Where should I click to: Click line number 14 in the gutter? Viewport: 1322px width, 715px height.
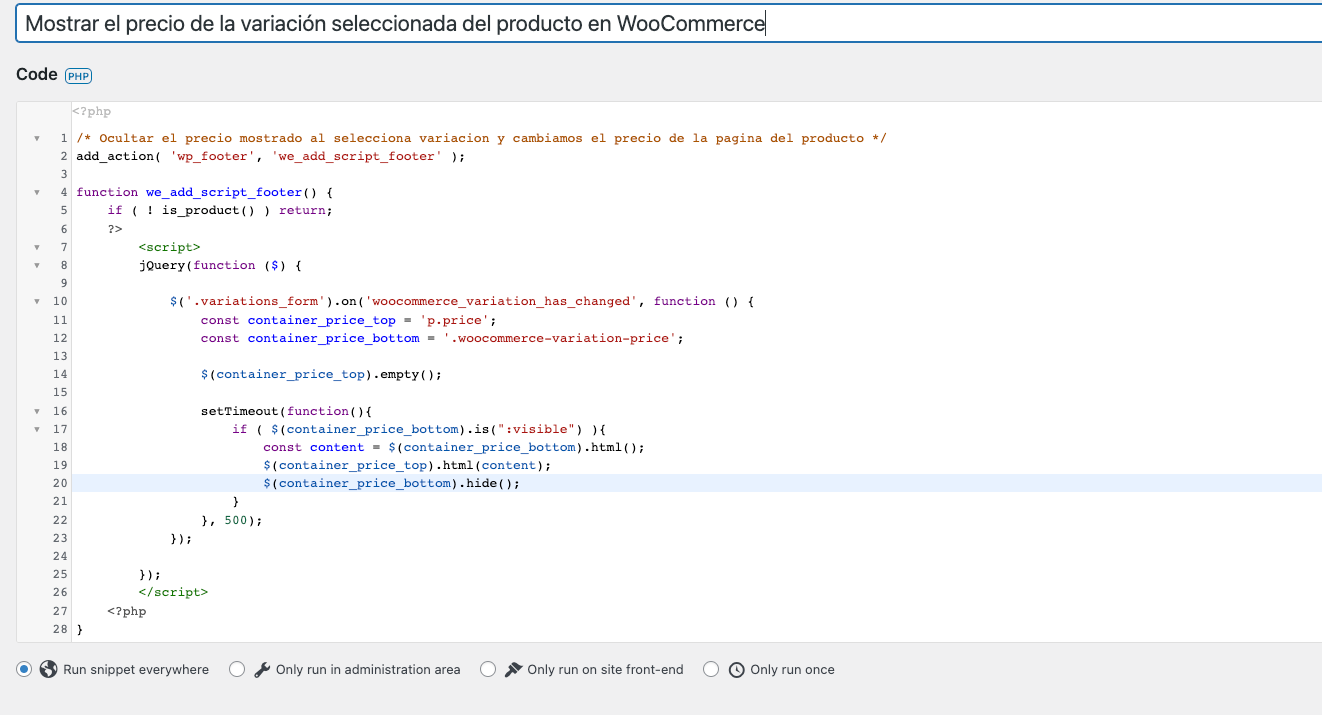[x=60, y=374]
